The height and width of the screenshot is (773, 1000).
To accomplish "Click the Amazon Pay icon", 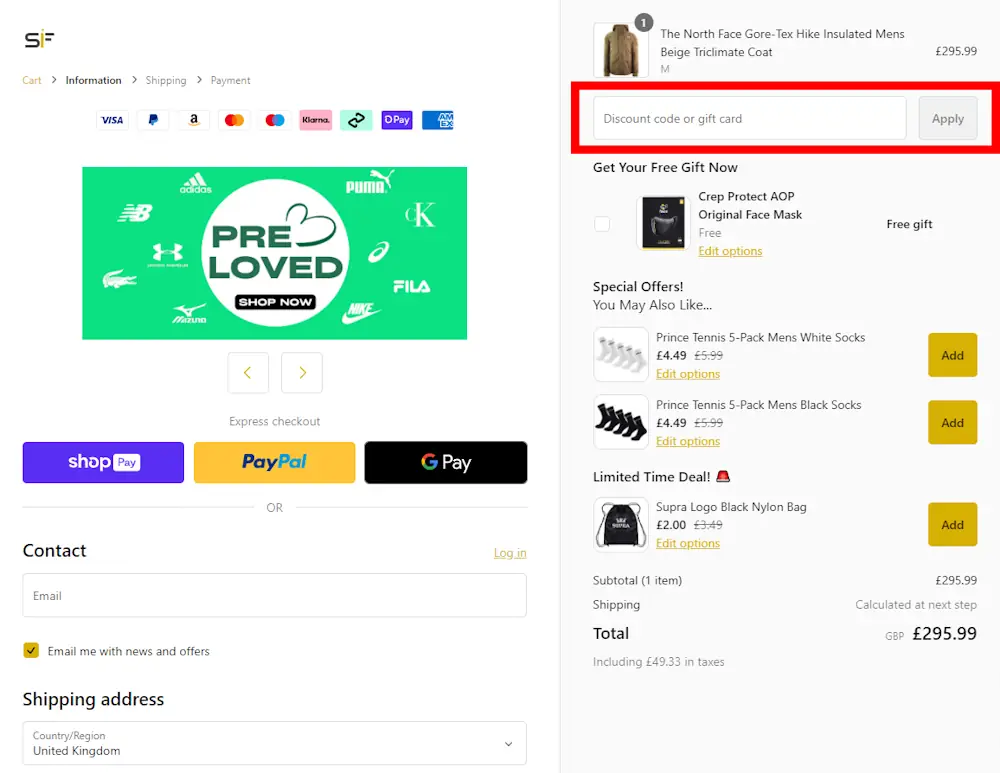I will point(193,120).
